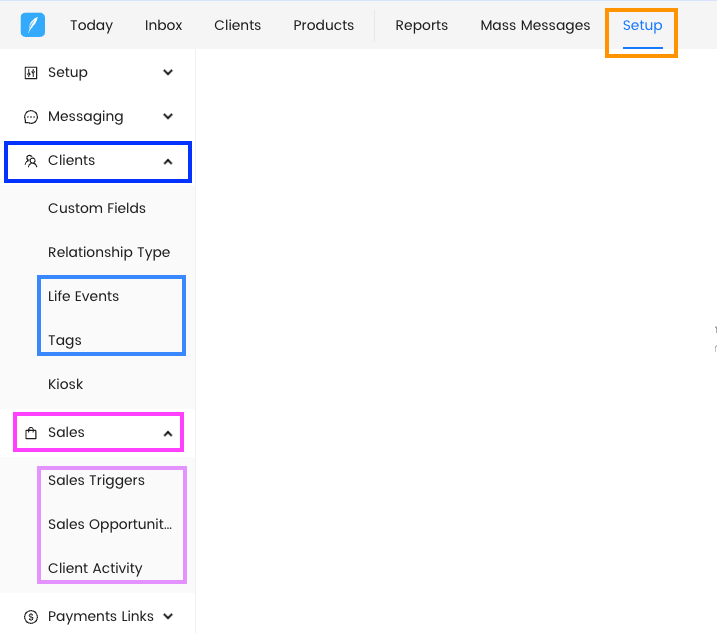Collapse the Sales section chevron
The image size is (717, 633).
[x=168, y=433]
